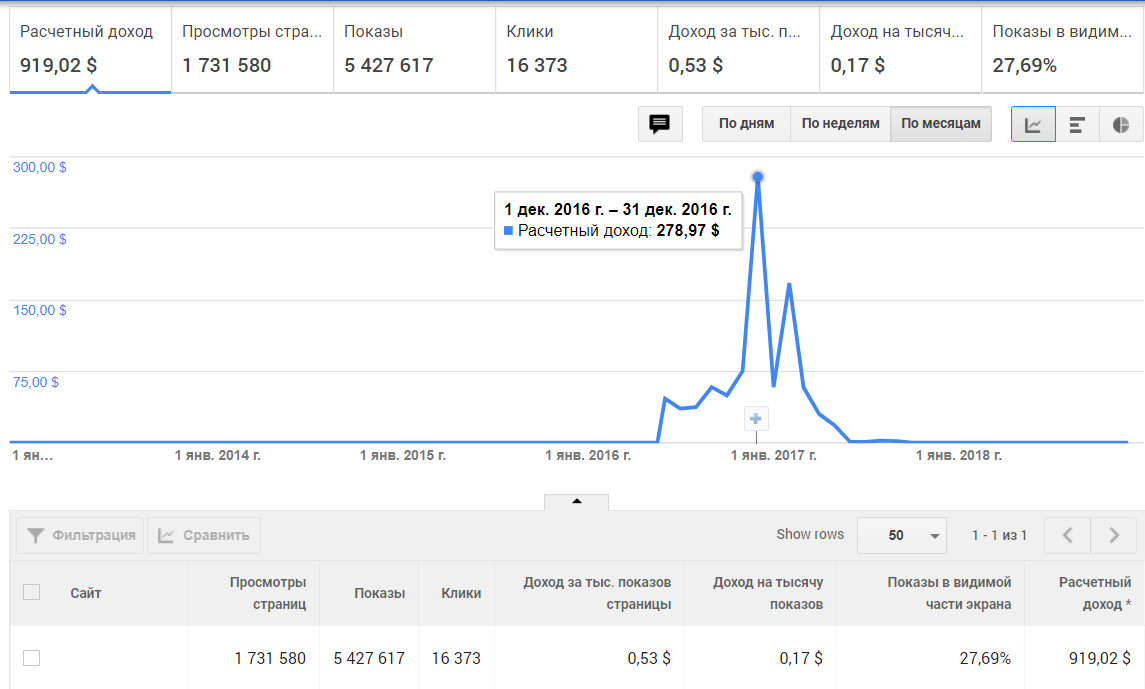Sort by Расчетный доход column header
This screenshot has height=689, width=1145.
[x=1095, y=593]
